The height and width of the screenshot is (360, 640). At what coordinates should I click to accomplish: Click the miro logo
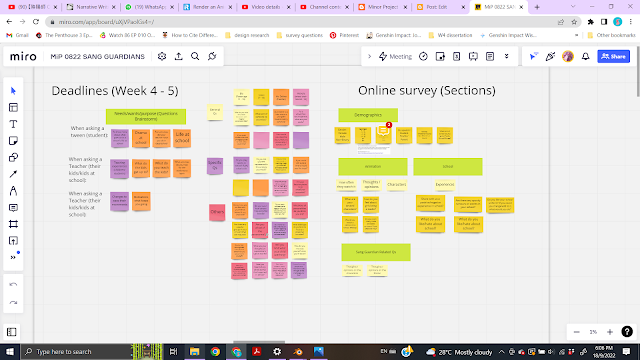pos(23,56)
